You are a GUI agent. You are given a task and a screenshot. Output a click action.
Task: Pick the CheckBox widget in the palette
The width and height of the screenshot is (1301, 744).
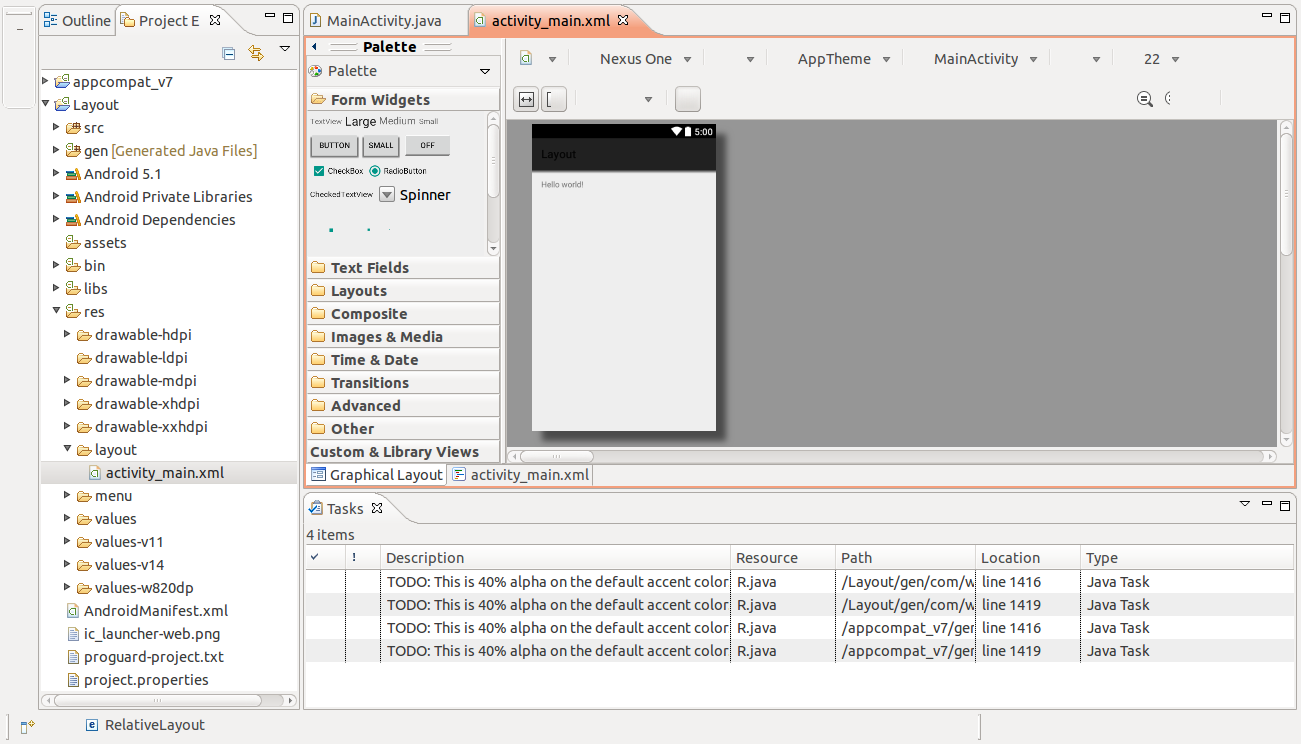click(x=339, y=171)
